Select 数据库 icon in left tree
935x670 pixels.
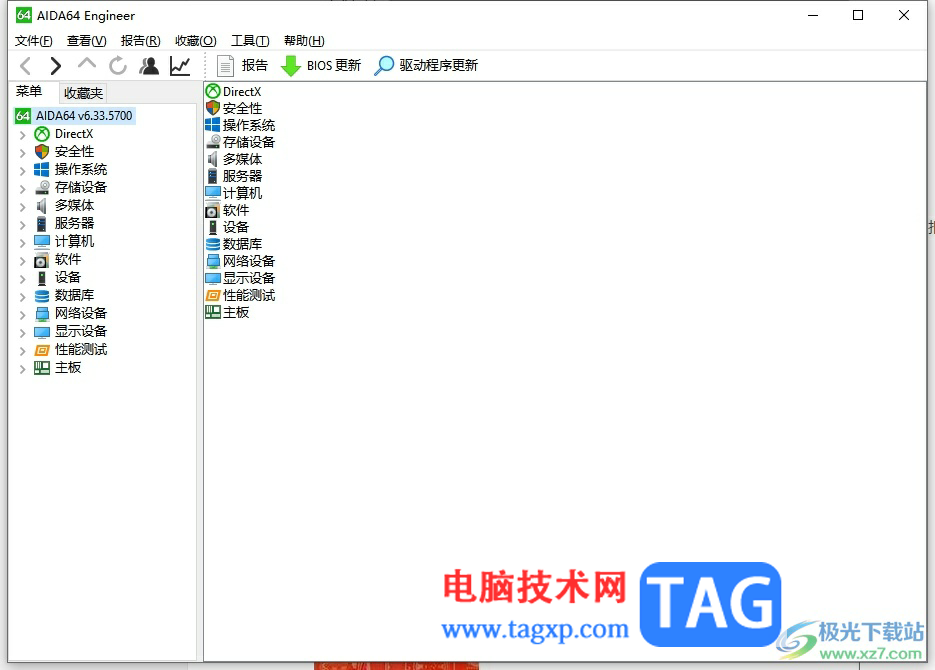[x=42, y=296]
